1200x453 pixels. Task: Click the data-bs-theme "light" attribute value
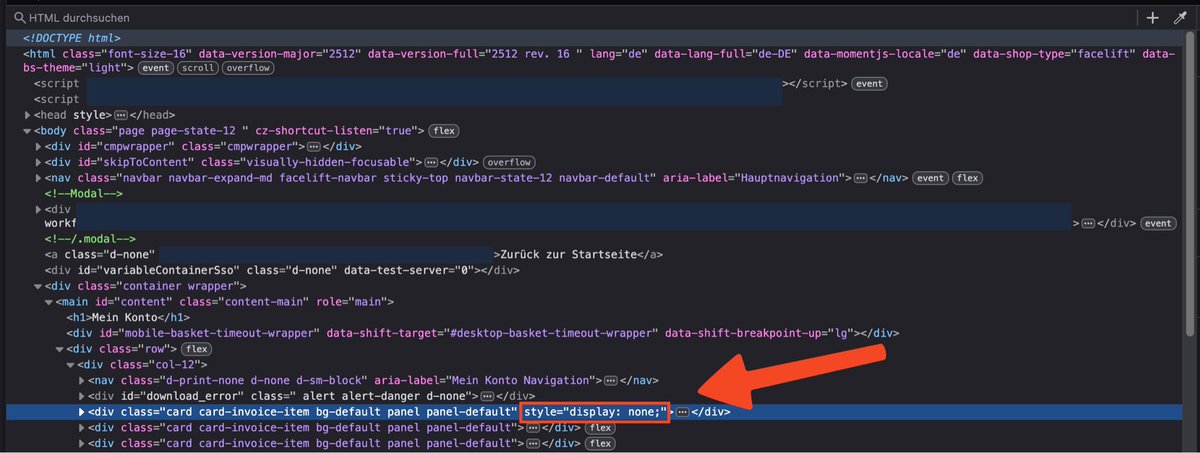tap(109, 68)
